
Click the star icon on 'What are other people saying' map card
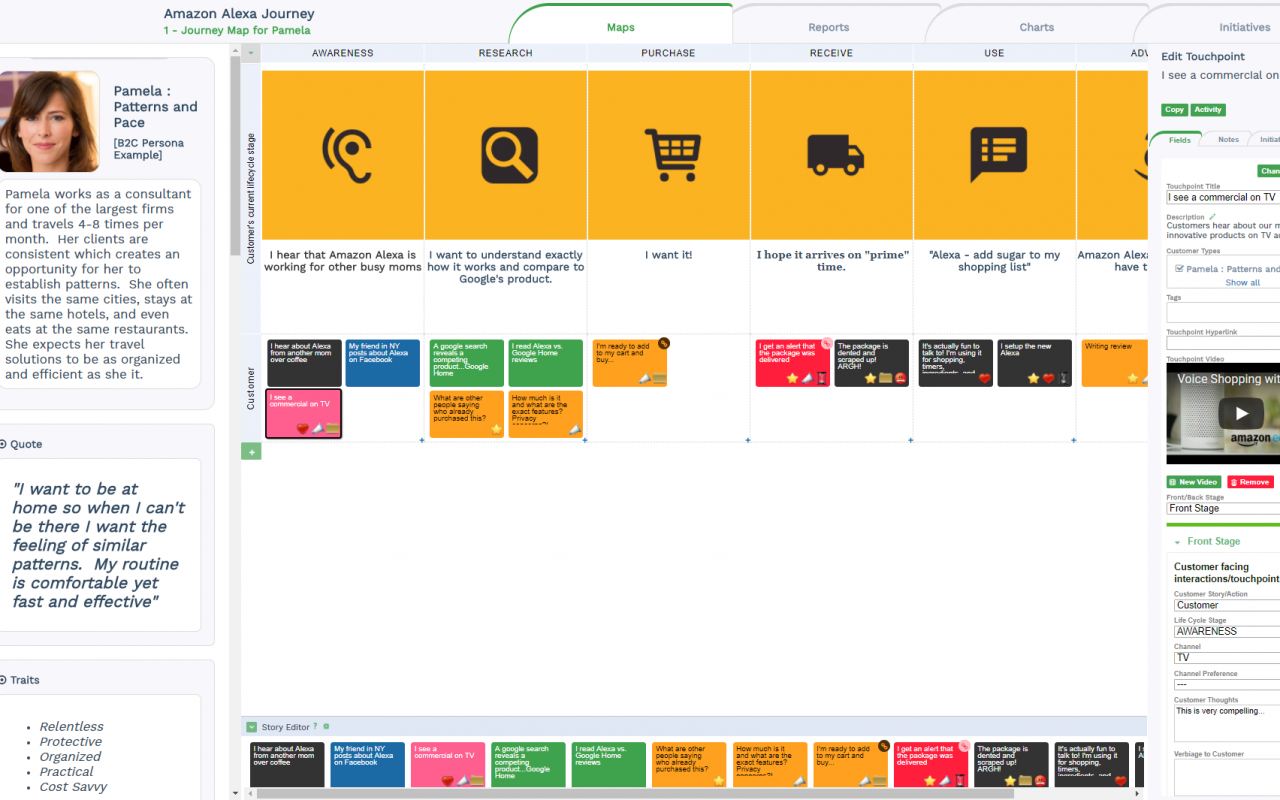(x=496, y=429)
